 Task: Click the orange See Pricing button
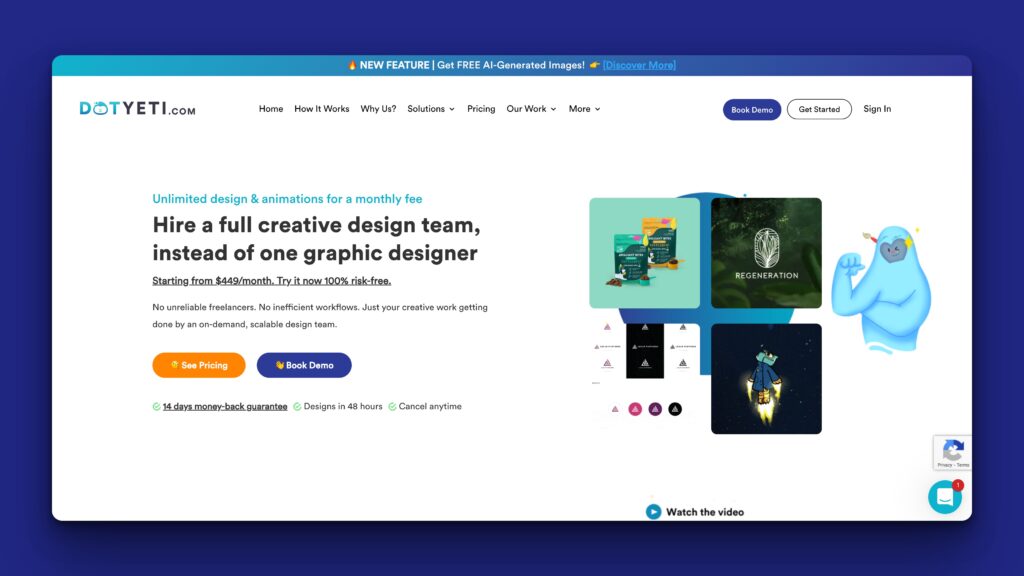(199, 365)
